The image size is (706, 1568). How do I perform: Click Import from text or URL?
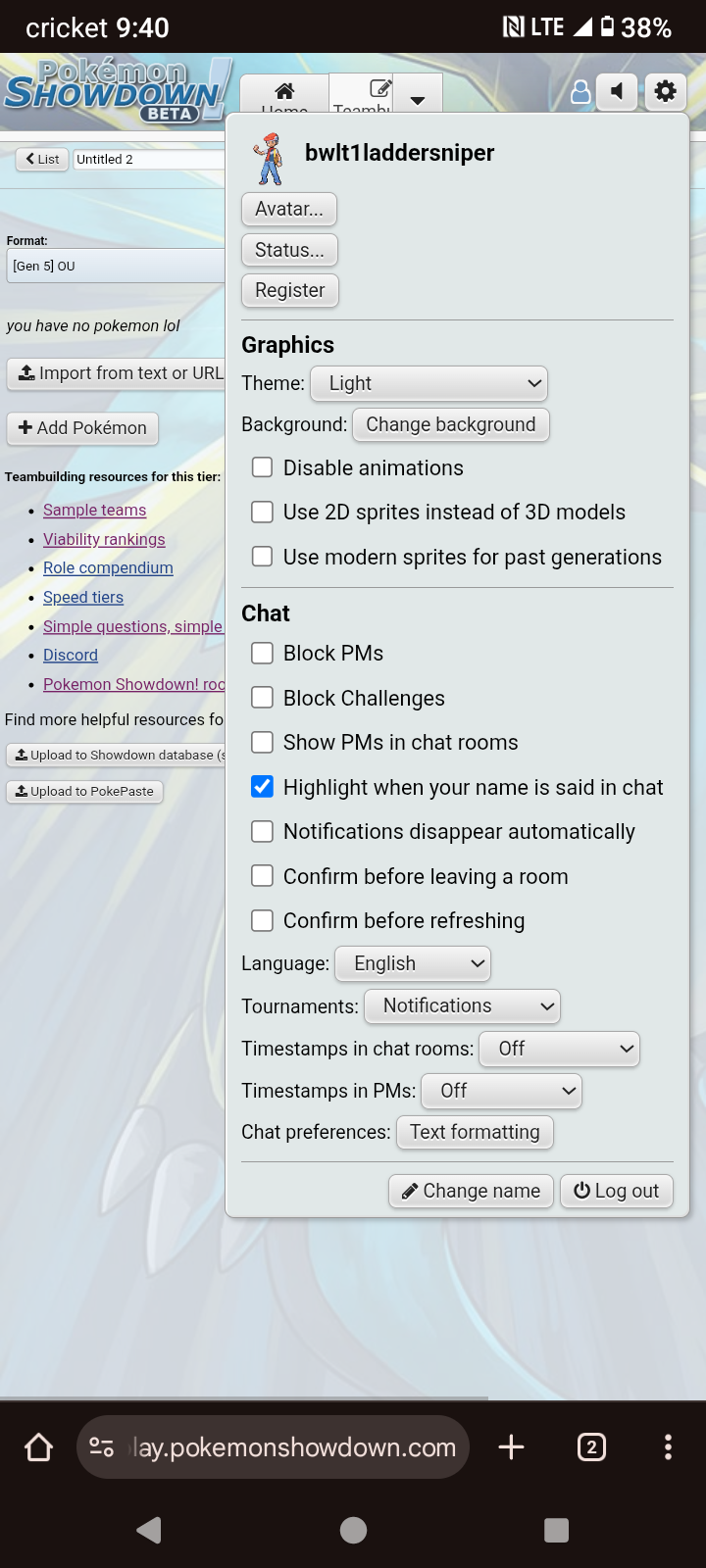coord(116,373)
